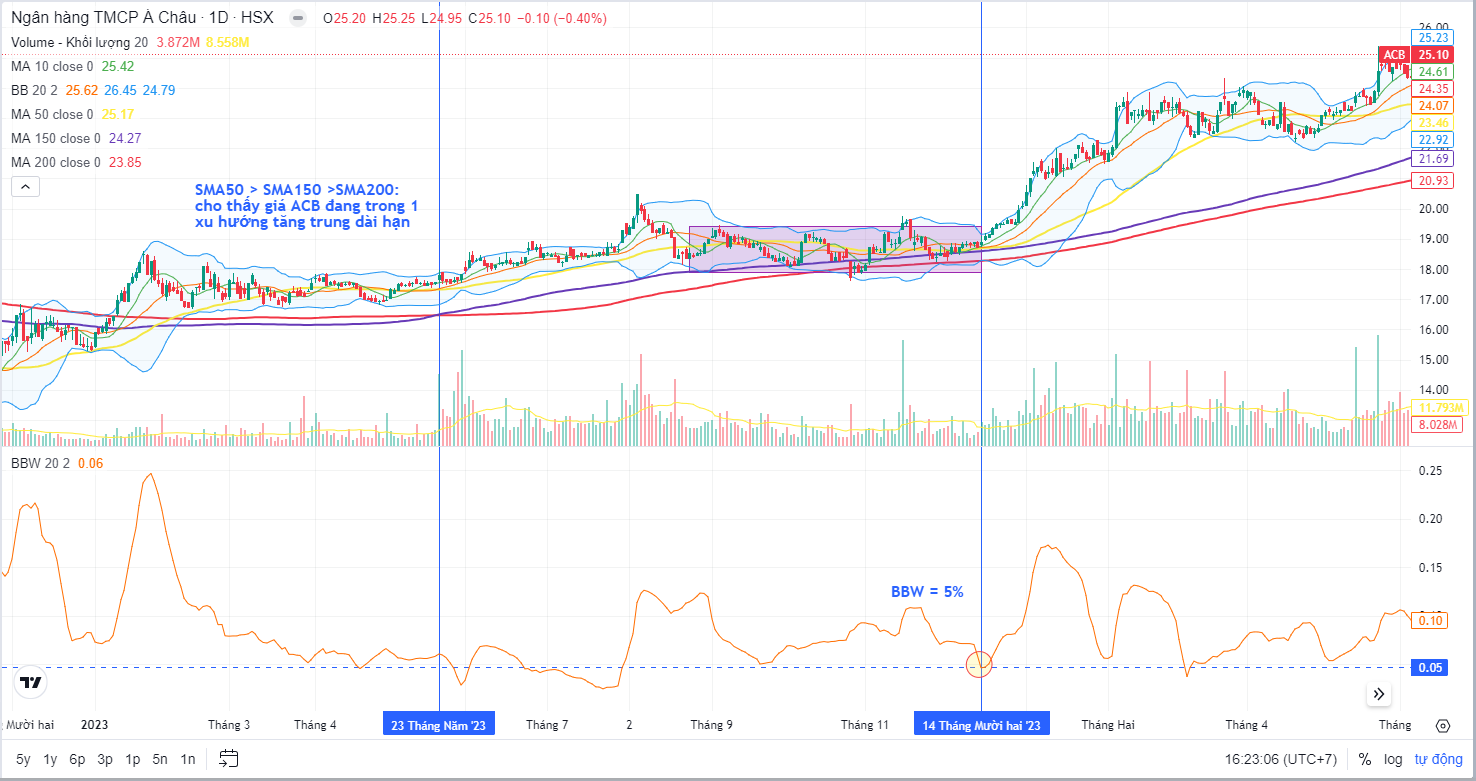The height and width of the screenshot is (781, 1476).
Task: Click the Tháng 7 time axis label
Action: click(547, 725)
